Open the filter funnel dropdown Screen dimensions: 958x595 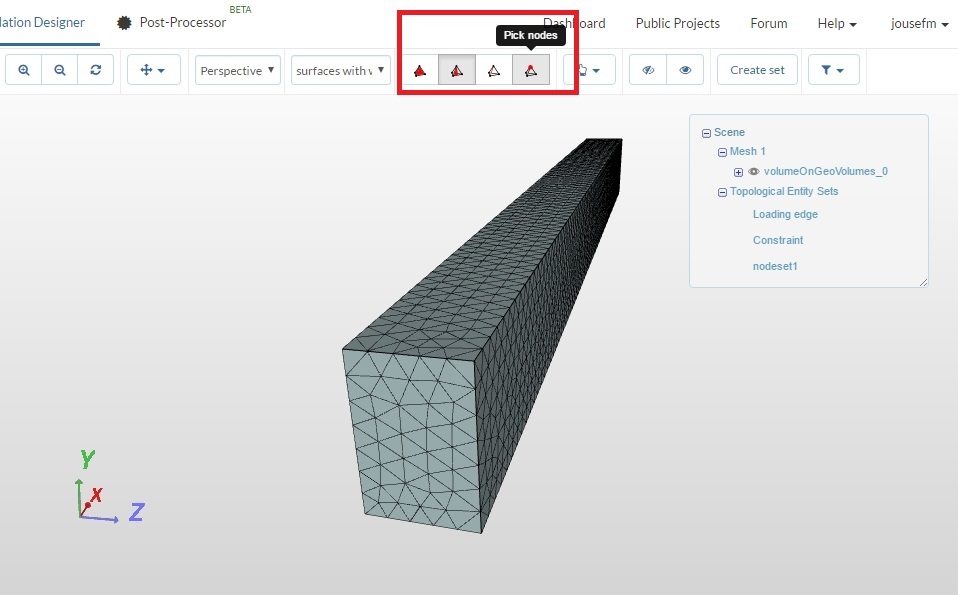pos(833,70)
